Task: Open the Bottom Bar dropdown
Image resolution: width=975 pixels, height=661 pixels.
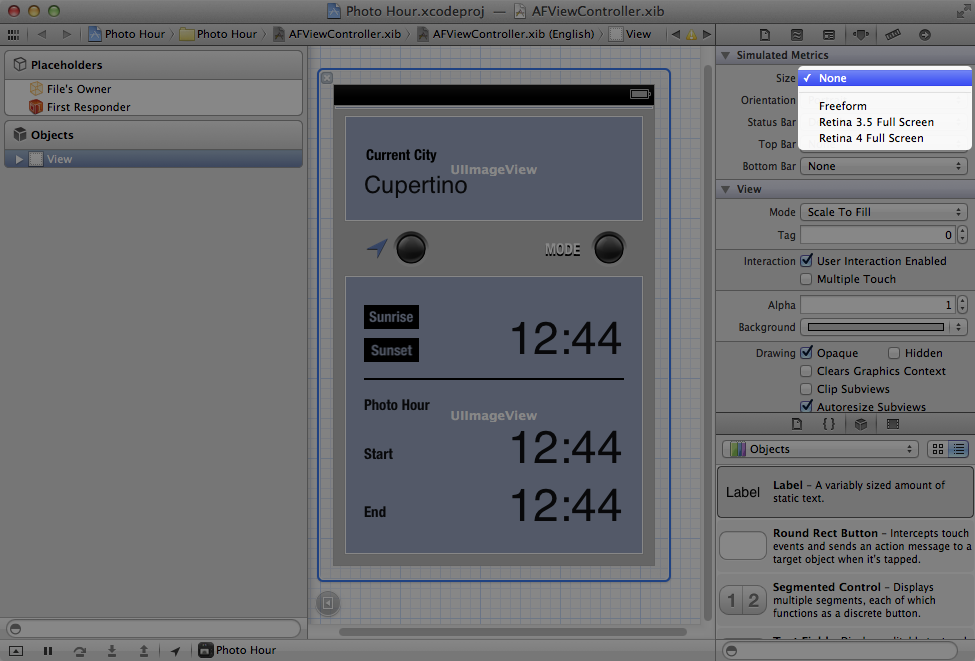Action: [x=884, y=166]
